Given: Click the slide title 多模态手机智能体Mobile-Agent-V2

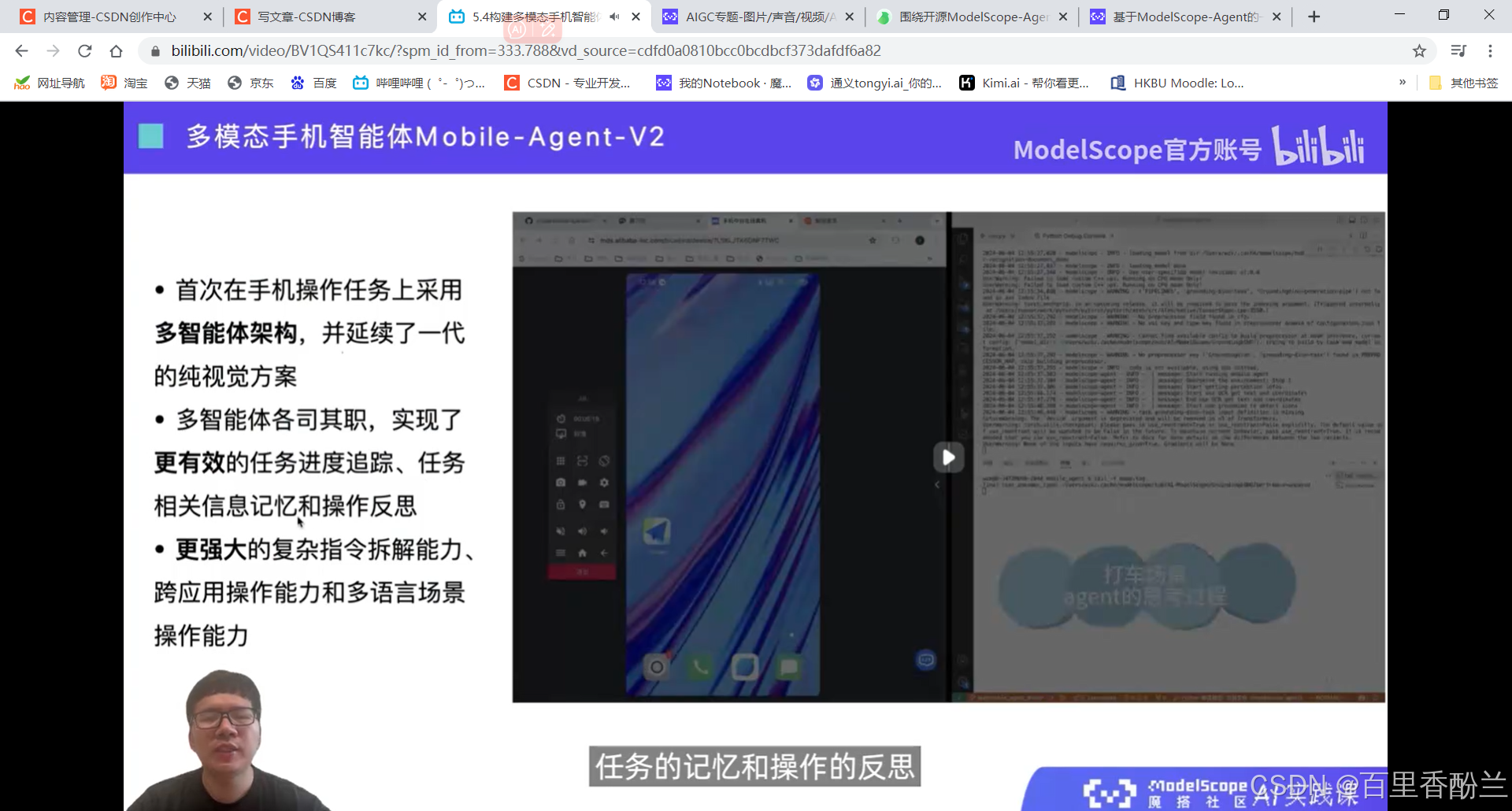Looking at the screenshot, I should coord(426,137).
